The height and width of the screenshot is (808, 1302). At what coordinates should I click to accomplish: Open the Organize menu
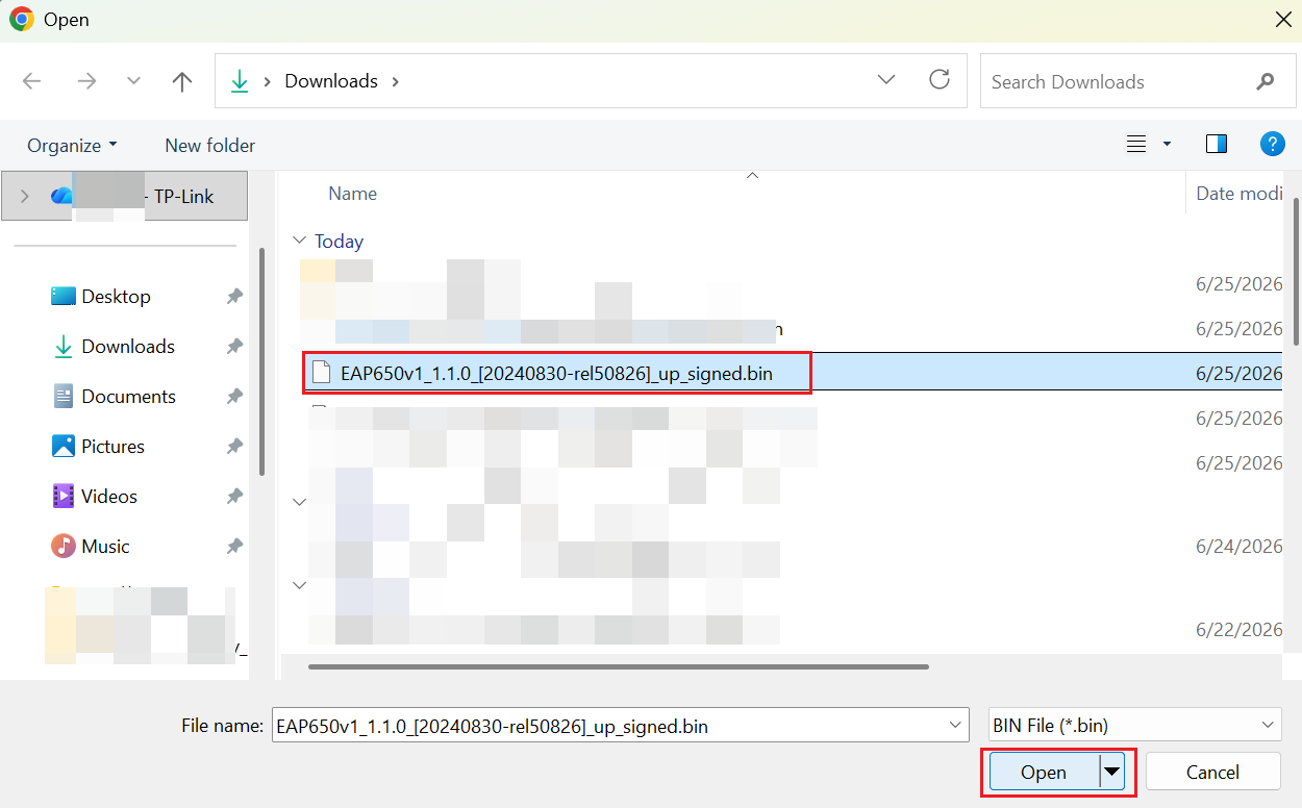click(x=72, y=145)
